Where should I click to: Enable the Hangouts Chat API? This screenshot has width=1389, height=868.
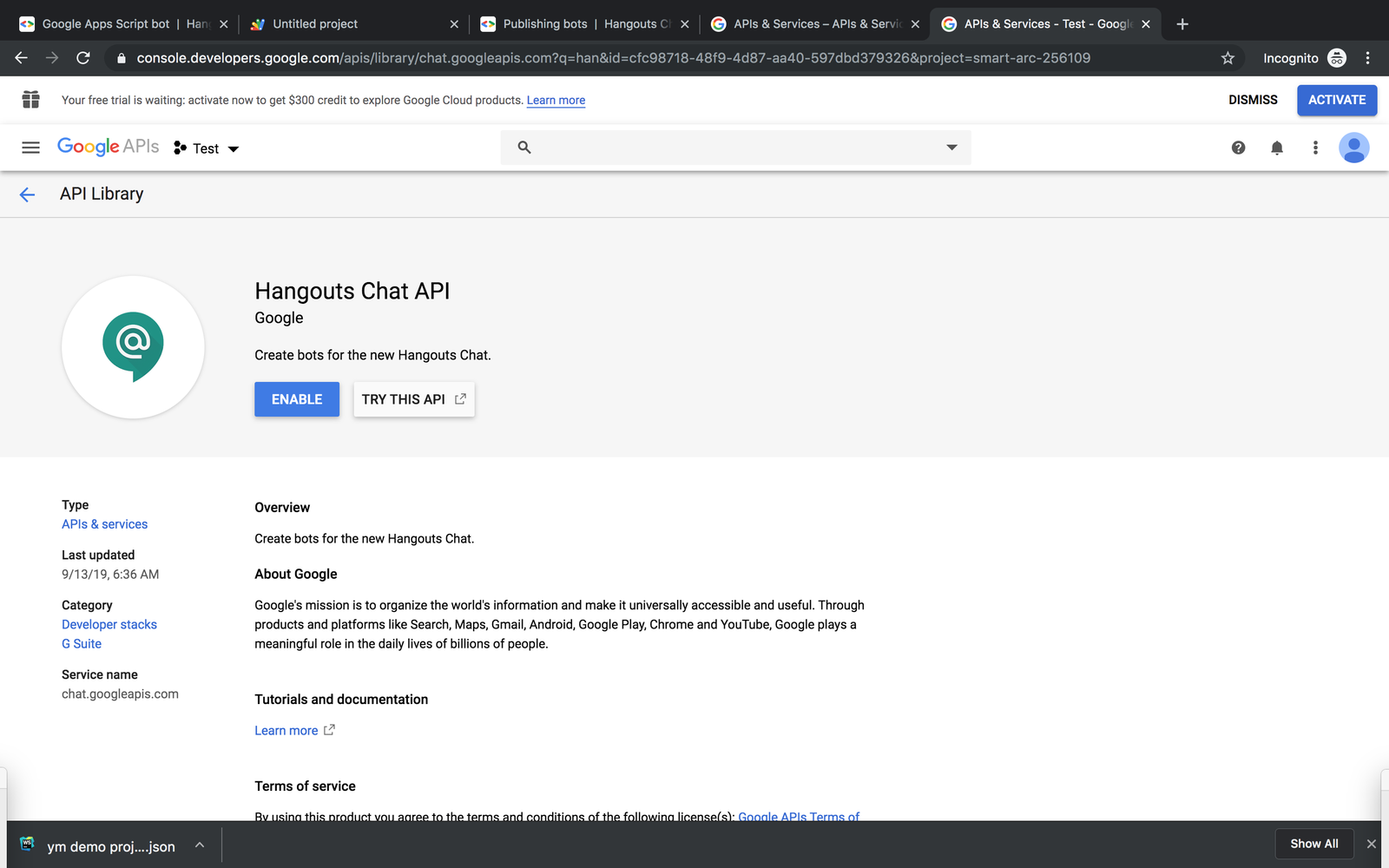pyautogui.click(x=297, y=399)
